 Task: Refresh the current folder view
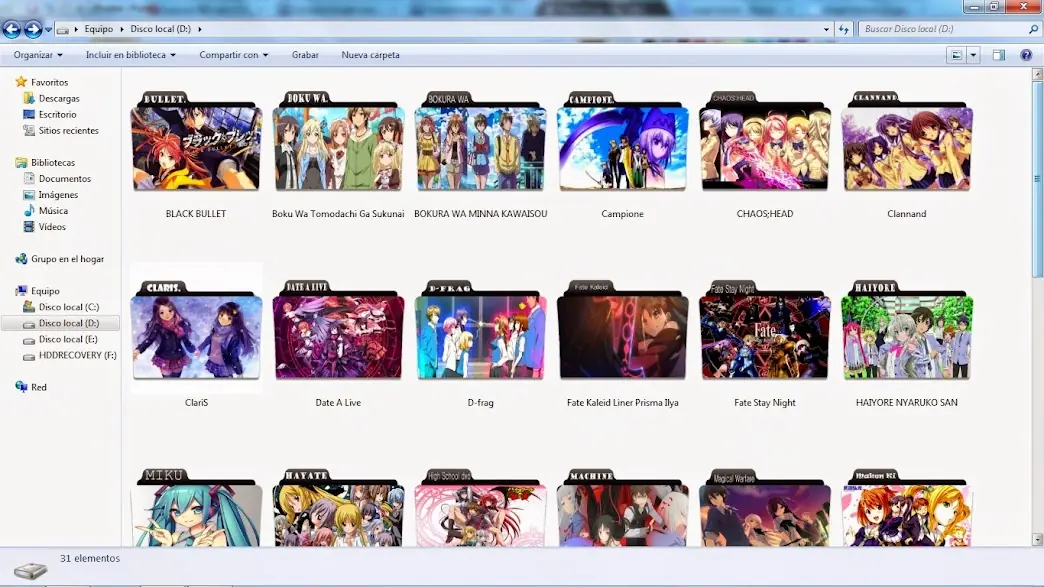coord(844,29)
